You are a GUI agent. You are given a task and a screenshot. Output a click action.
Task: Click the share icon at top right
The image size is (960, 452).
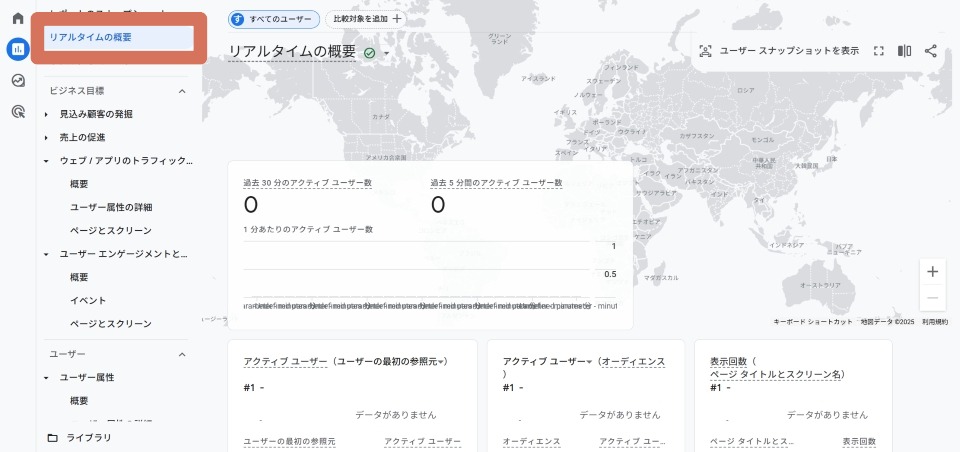point(931,51)
